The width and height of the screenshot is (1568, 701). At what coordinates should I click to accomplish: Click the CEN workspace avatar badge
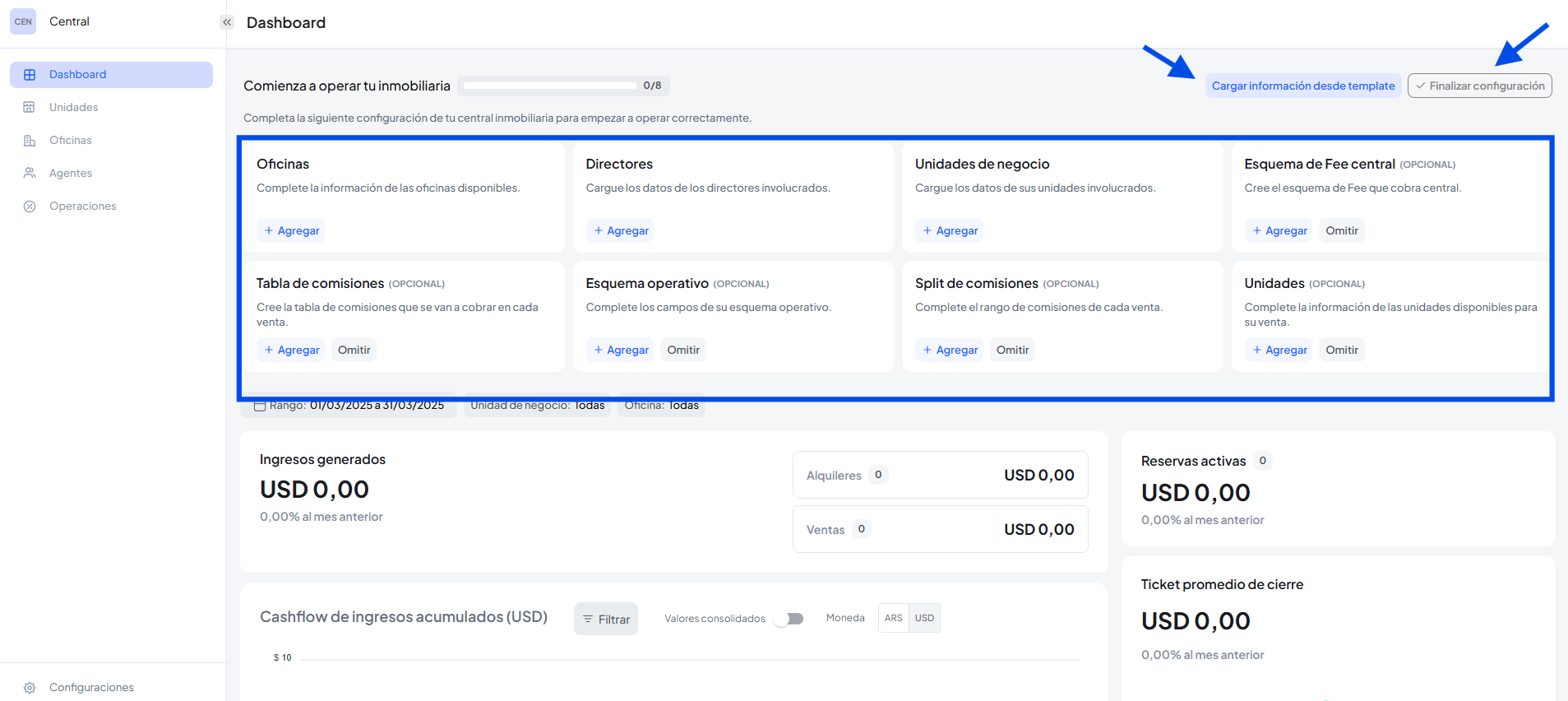(23, 21)
